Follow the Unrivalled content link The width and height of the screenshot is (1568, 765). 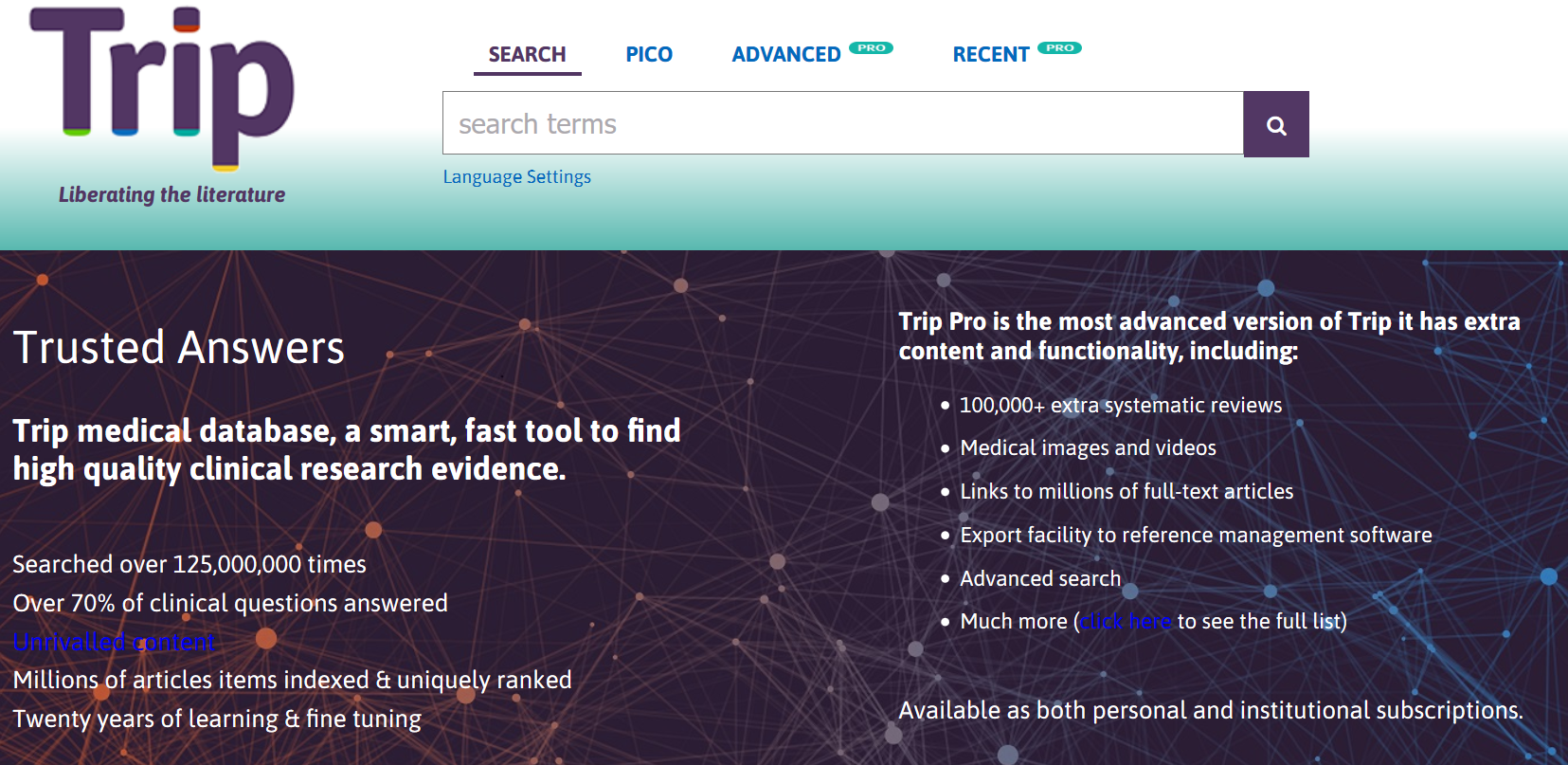[x=114, y=642]
